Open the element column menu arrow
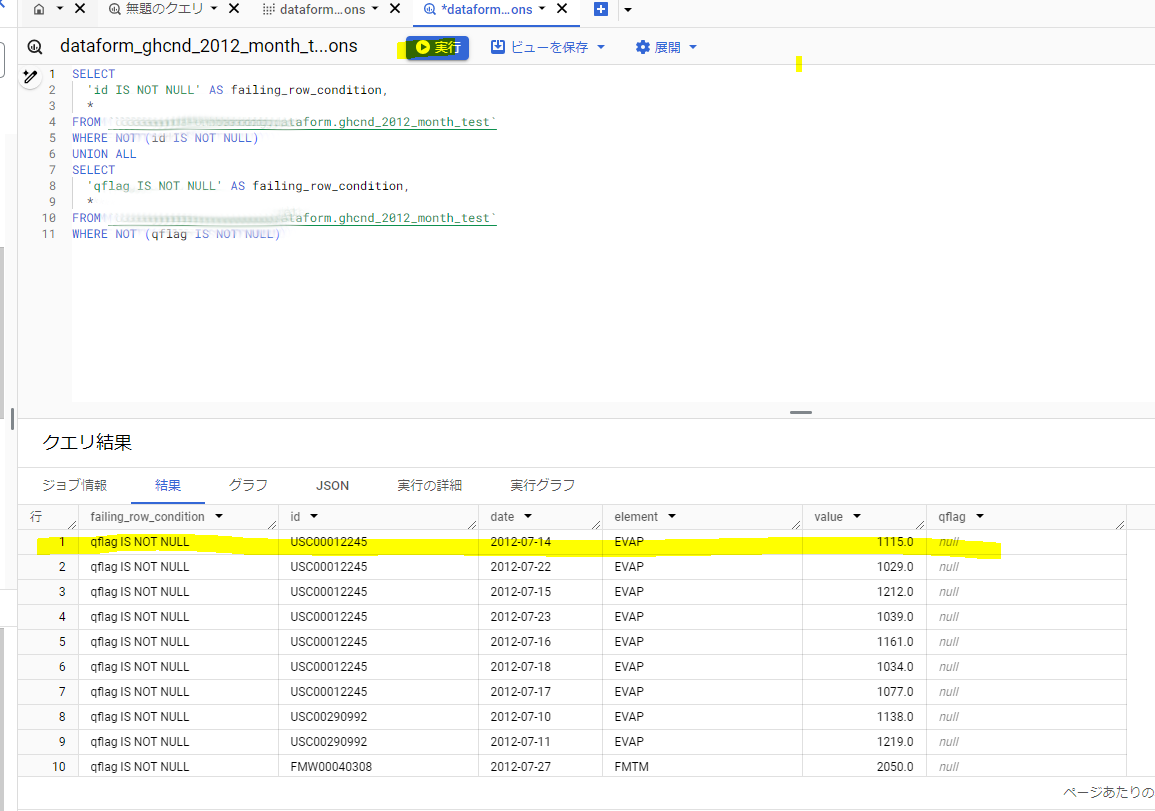1155x811 pixels. [x=672, y=517]
